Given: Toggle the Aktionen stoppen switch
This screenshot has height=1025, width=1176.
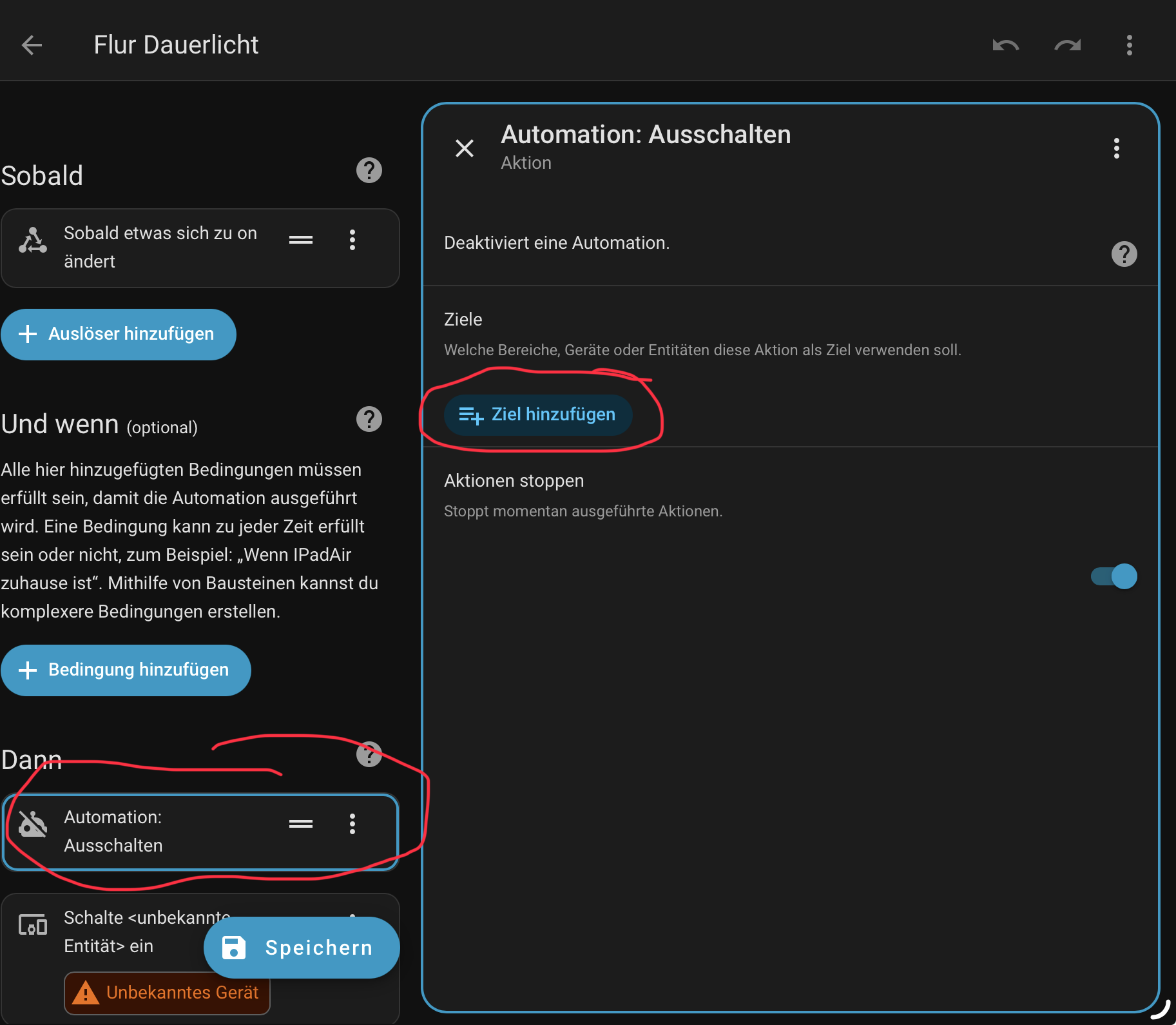Looking at the screenshot, I should point(1114,576).
